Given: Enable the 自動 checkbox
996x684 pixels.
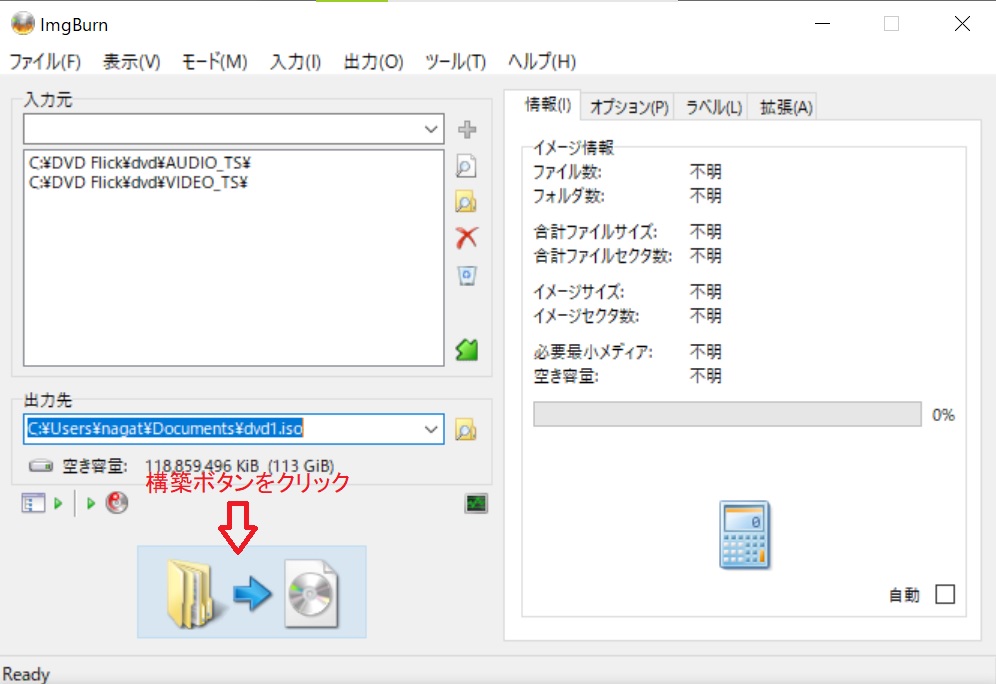Looking at the screenshot, I should tap(944, 594).
